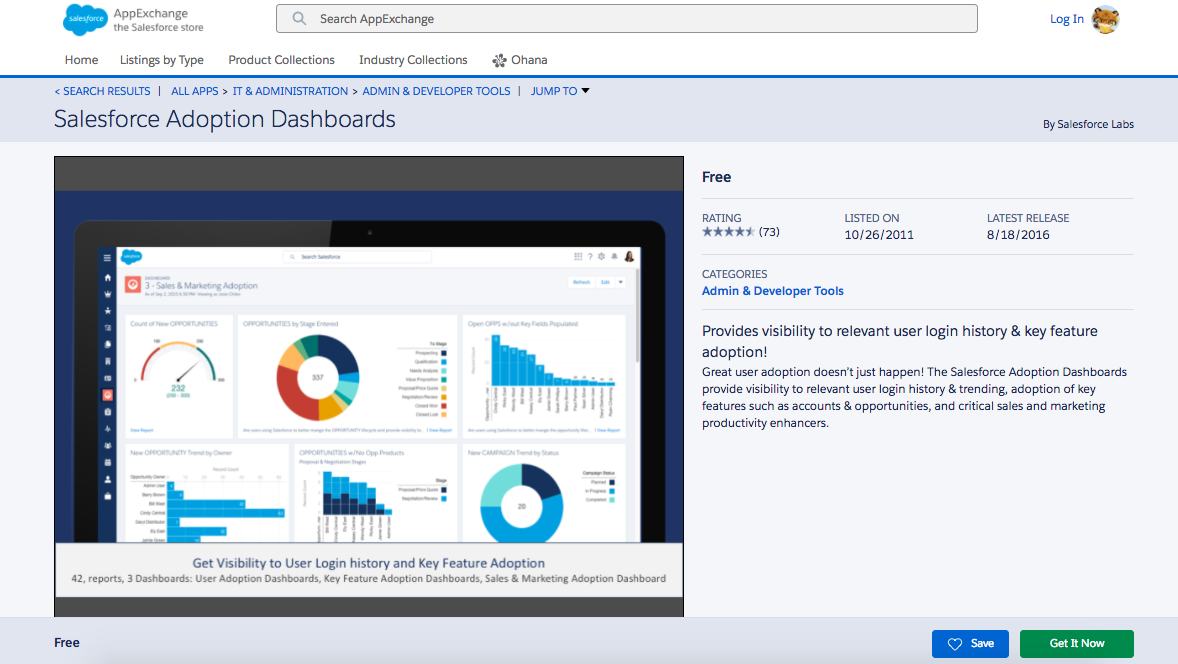Click the Ohana flower icon

point(499,60)
